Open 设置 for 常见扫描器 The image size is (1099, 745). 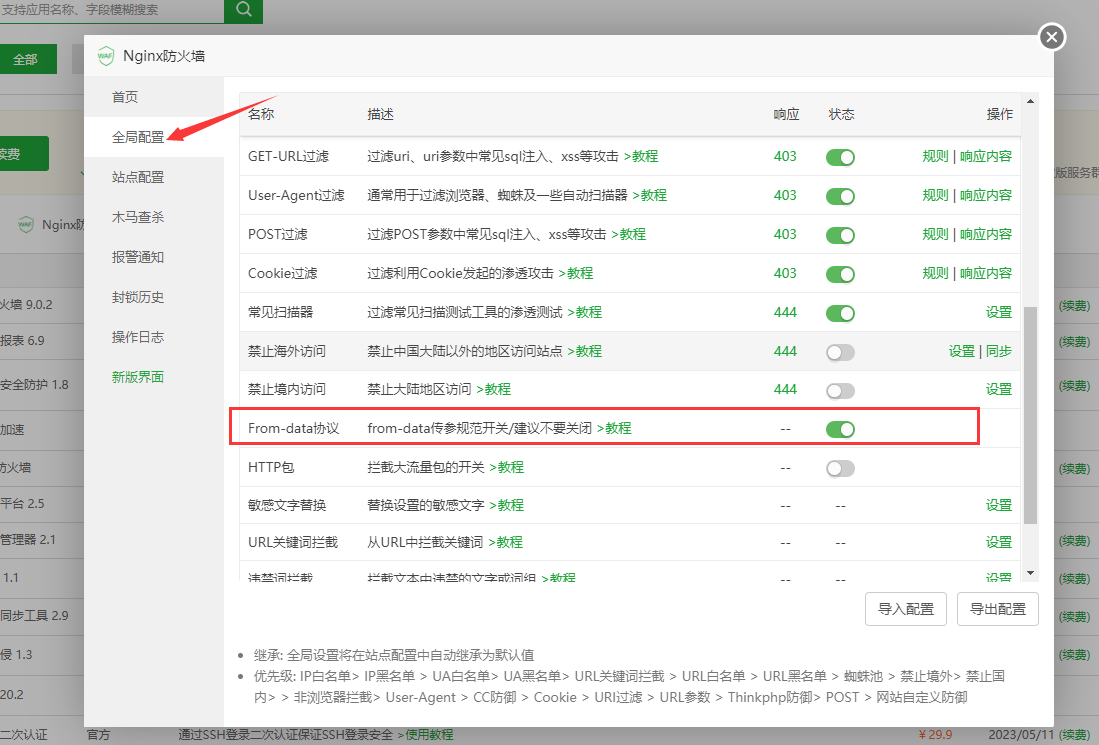pyautogui.click(x=999, y=312)
